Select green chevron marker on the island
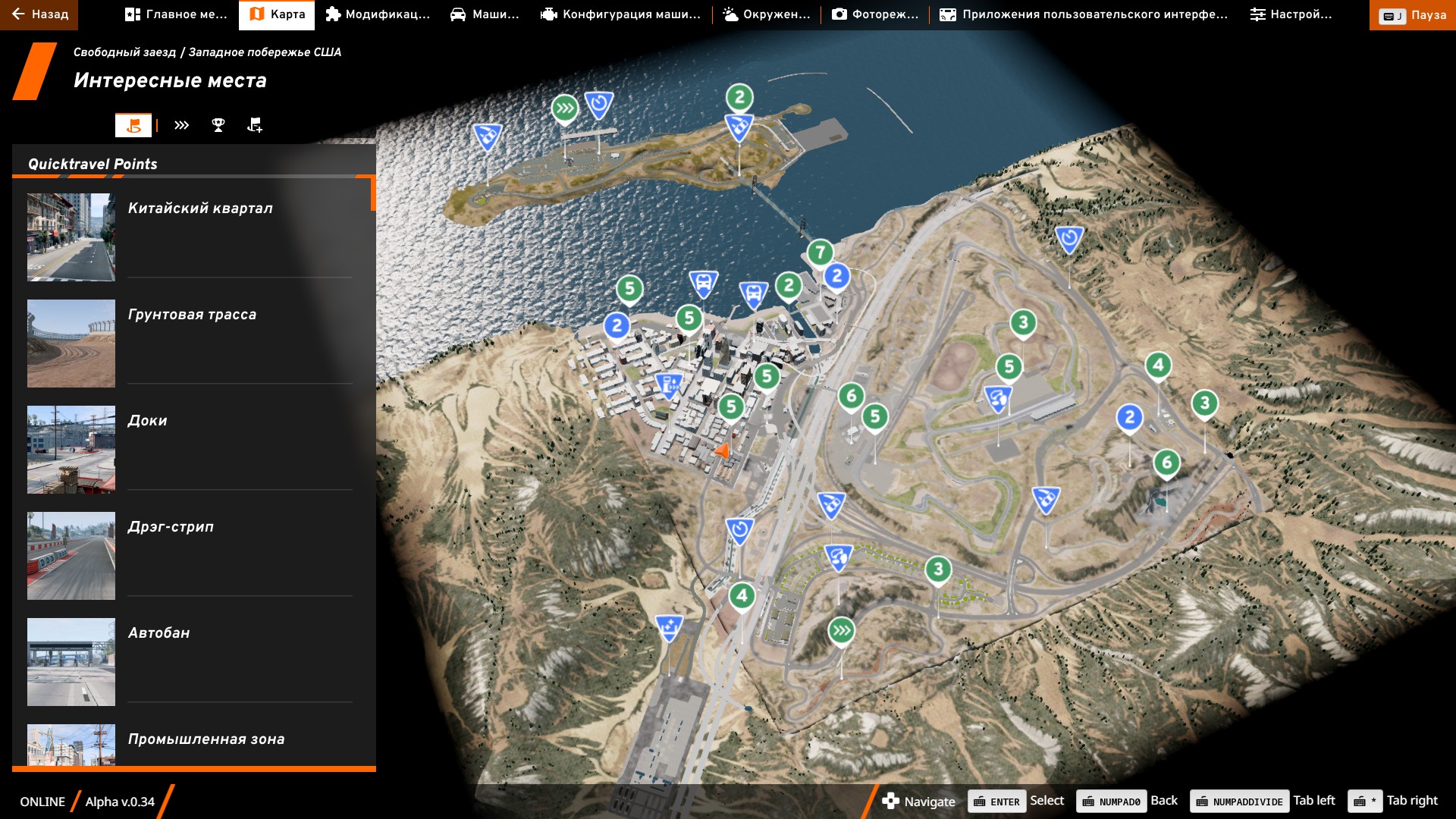The width and height of the screenshot is (1456, 819). coord(564,108)
